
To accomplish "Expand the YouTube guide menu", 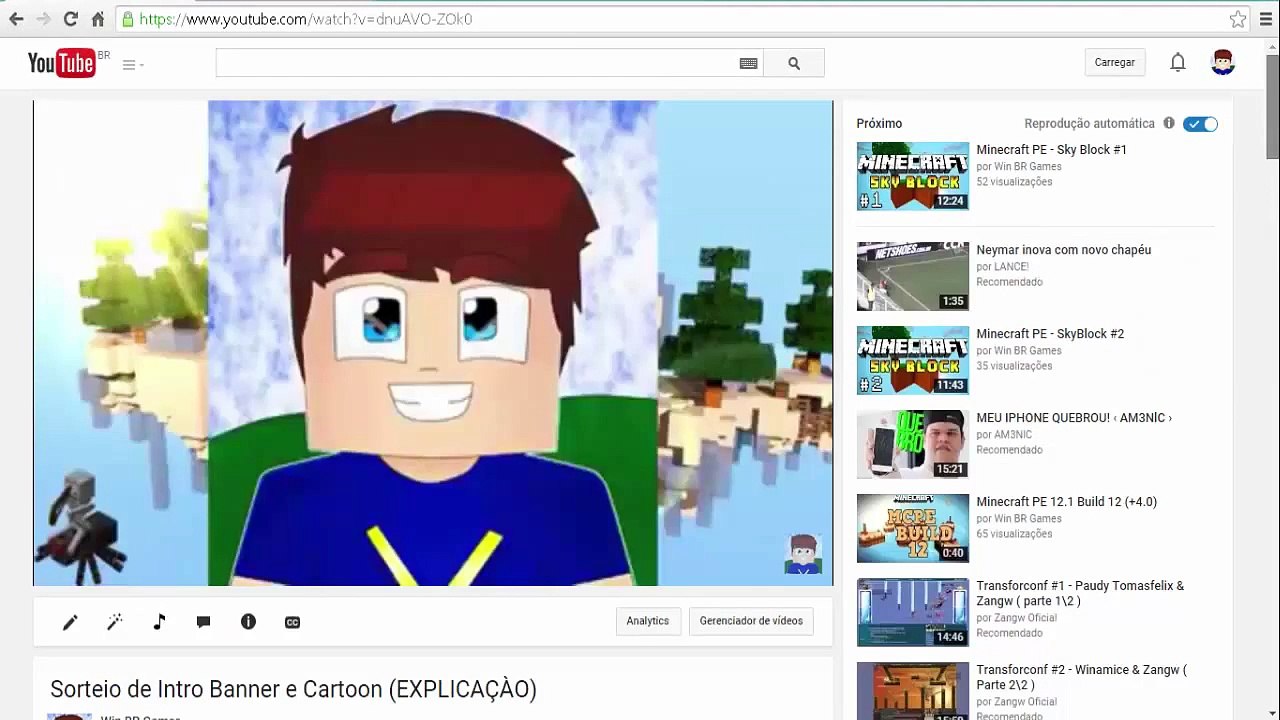I will click(132, 65).
